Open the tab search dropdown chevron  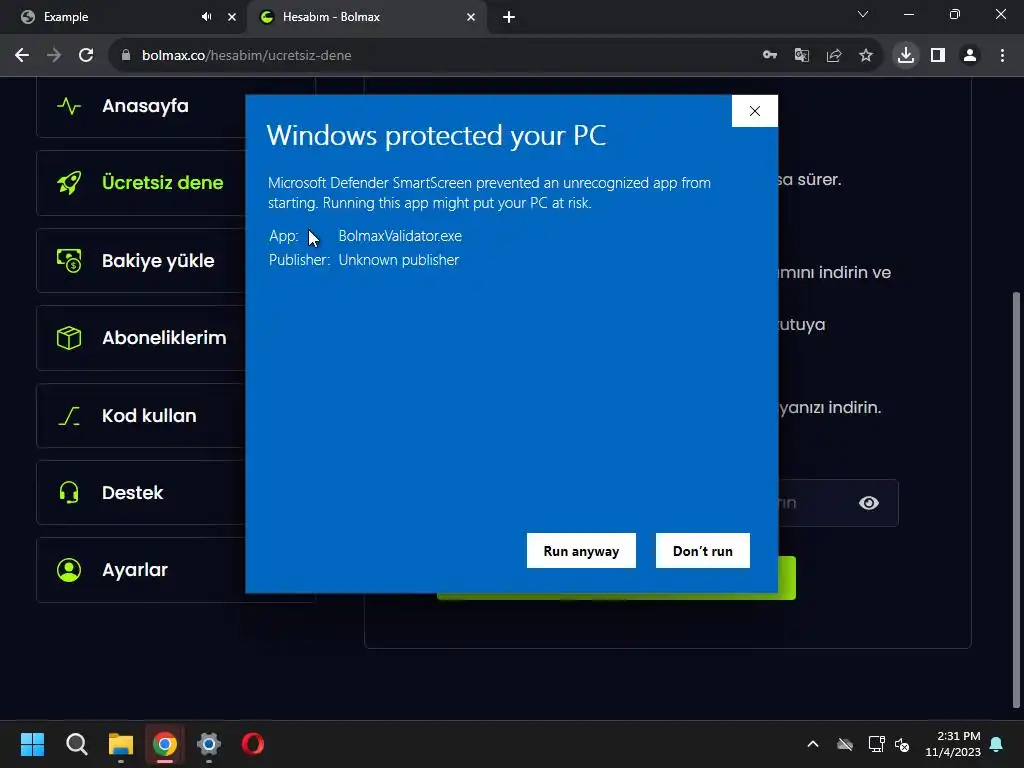pos(863,14)
